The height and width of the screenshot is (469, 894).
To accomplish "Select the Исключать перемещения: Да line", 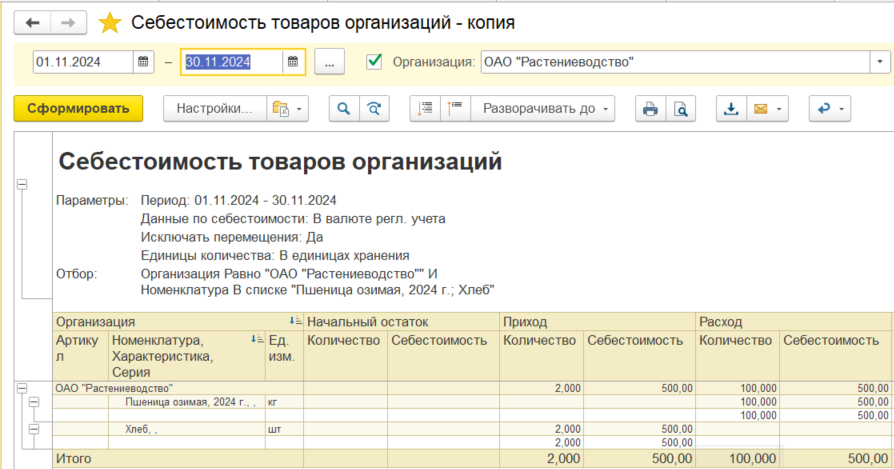I will coord(231,237).
